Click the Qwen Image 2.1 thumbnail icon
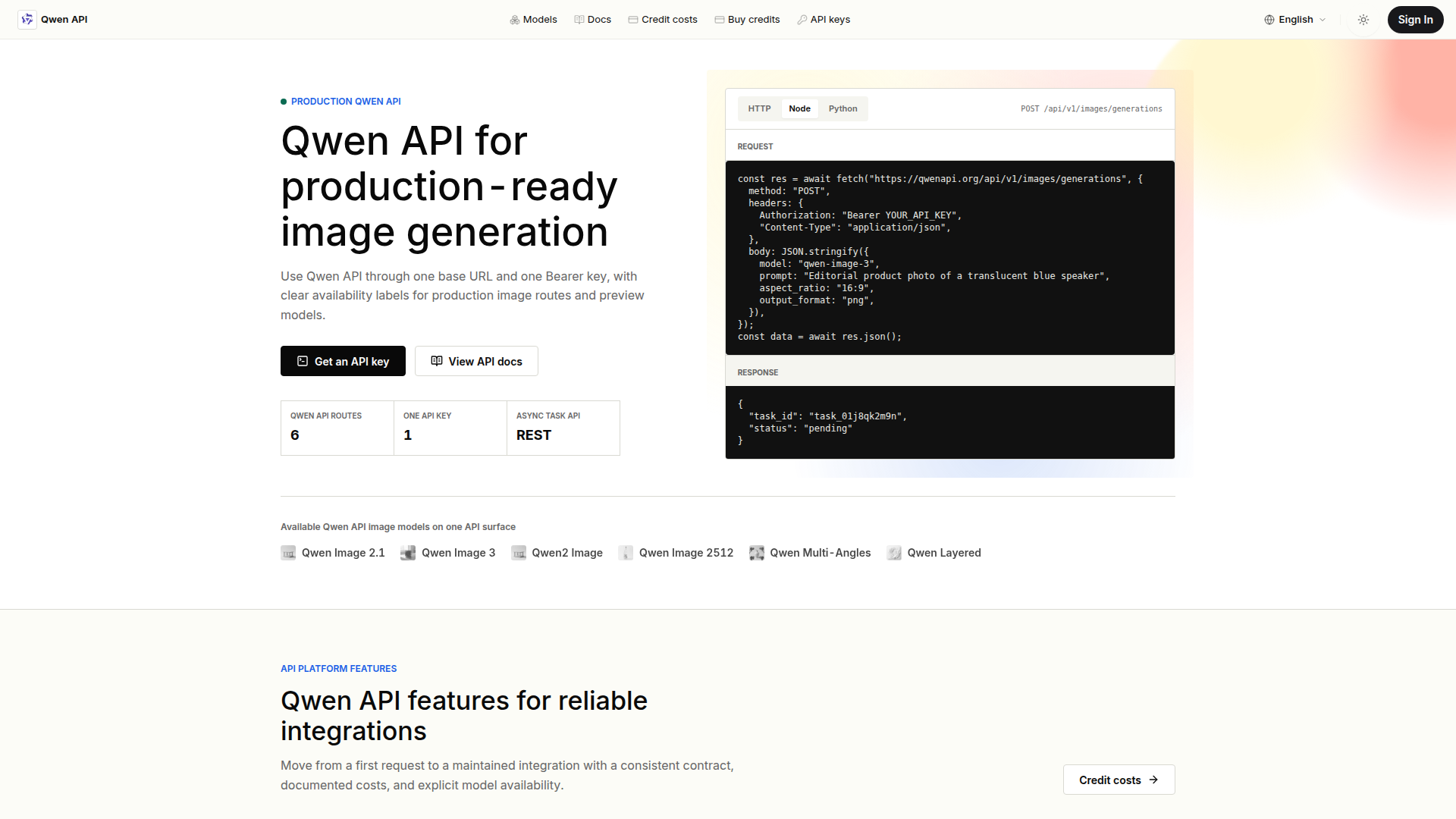 click(288, 553)
